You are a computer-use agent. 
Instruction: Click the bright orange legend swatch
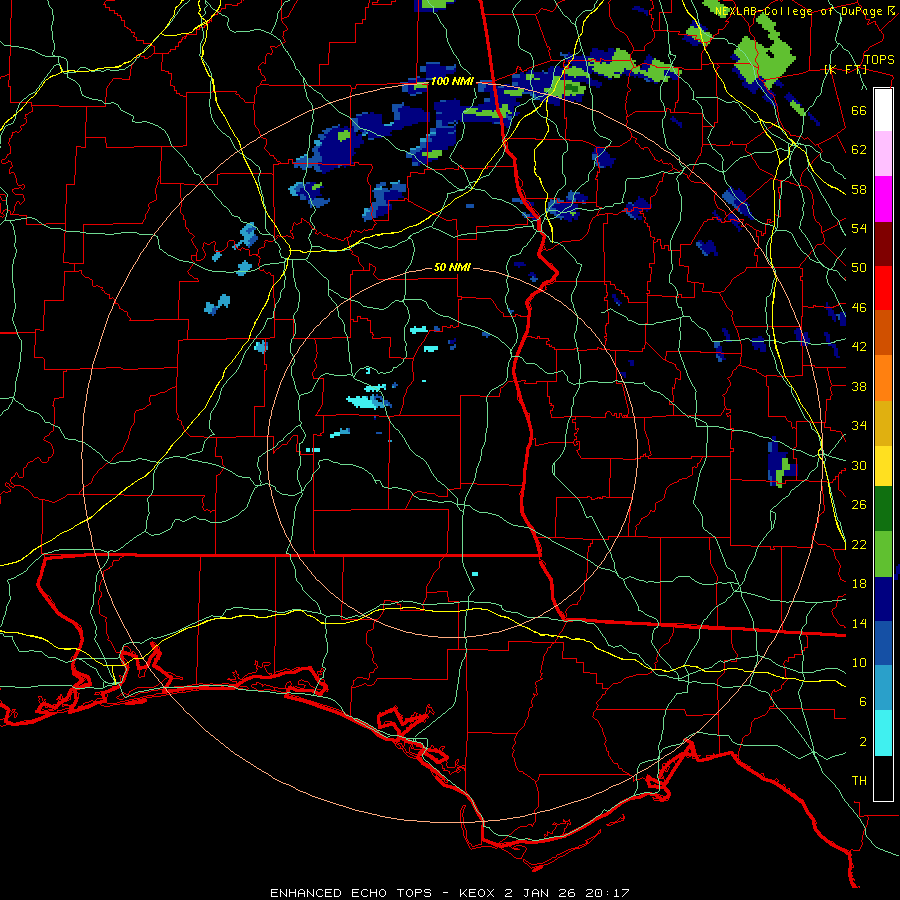point(883,378)
